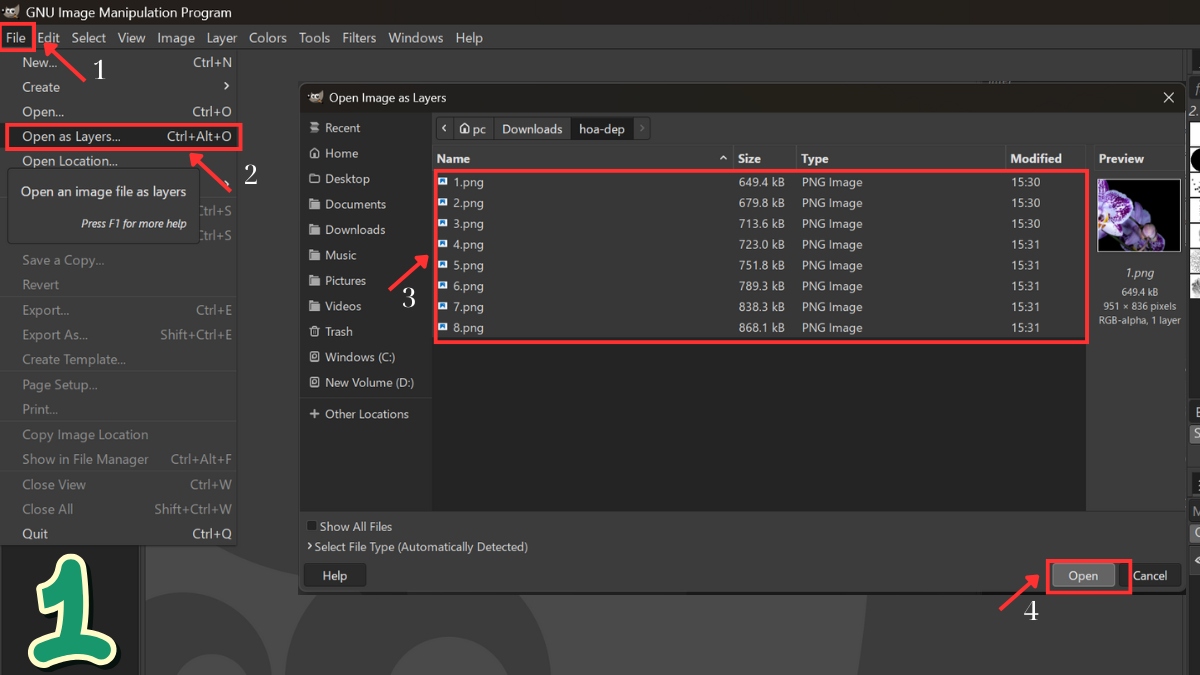Open the Help menu in menu bar
The height and width of the screenshot is (675, 1200).
(x=469, y=38)
